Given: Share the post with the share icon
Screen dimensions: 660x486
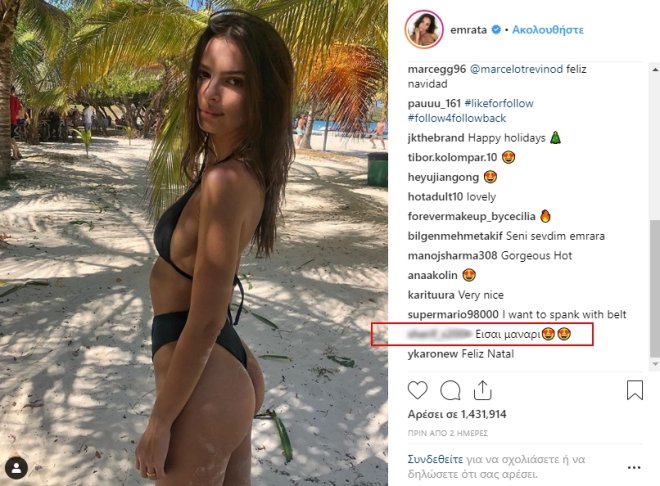Looking at the screenshot, I should point(483,390).
